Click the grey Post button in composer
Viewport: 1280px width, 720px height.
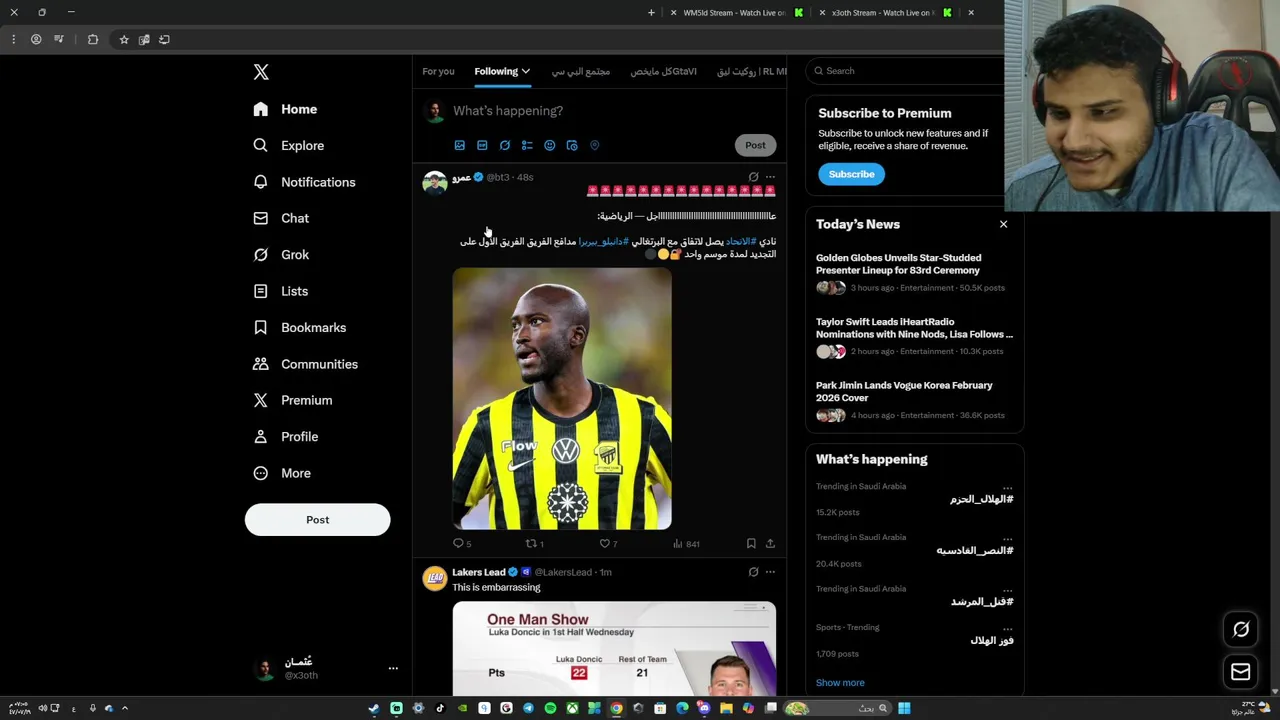click(x=755, y=145)
